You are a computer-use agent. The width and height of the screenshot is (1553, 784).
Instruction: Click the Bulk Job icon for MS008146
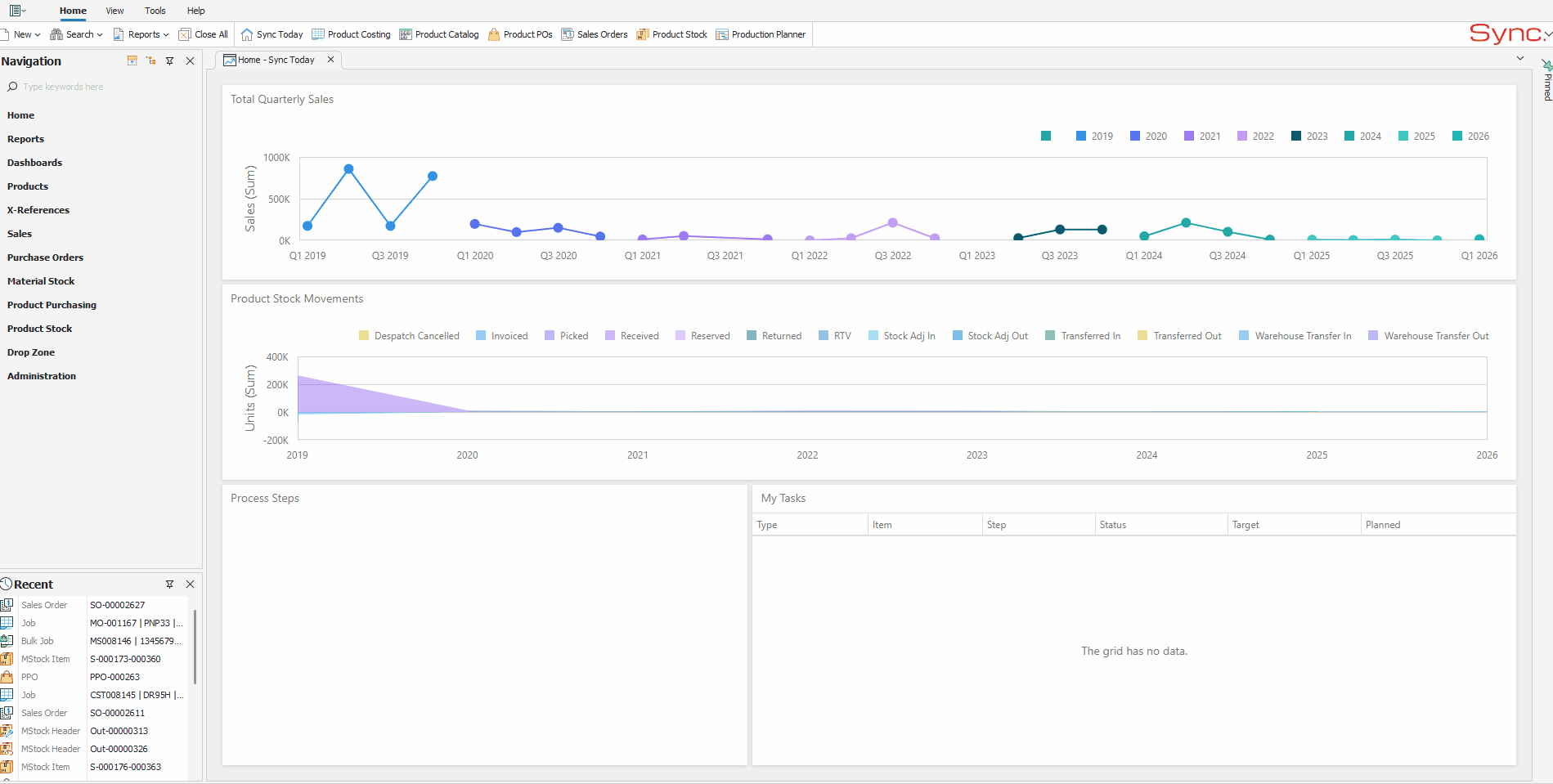[7, 641]
